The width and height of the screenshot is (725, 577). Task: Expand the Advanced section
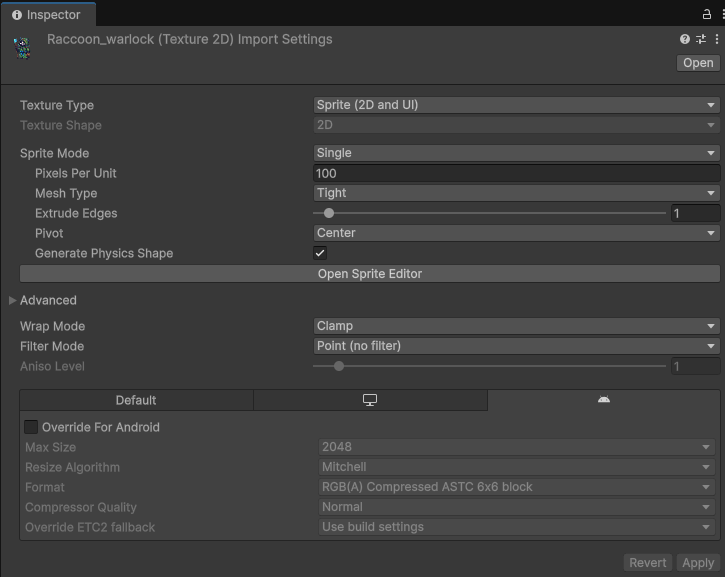point(12,301)
